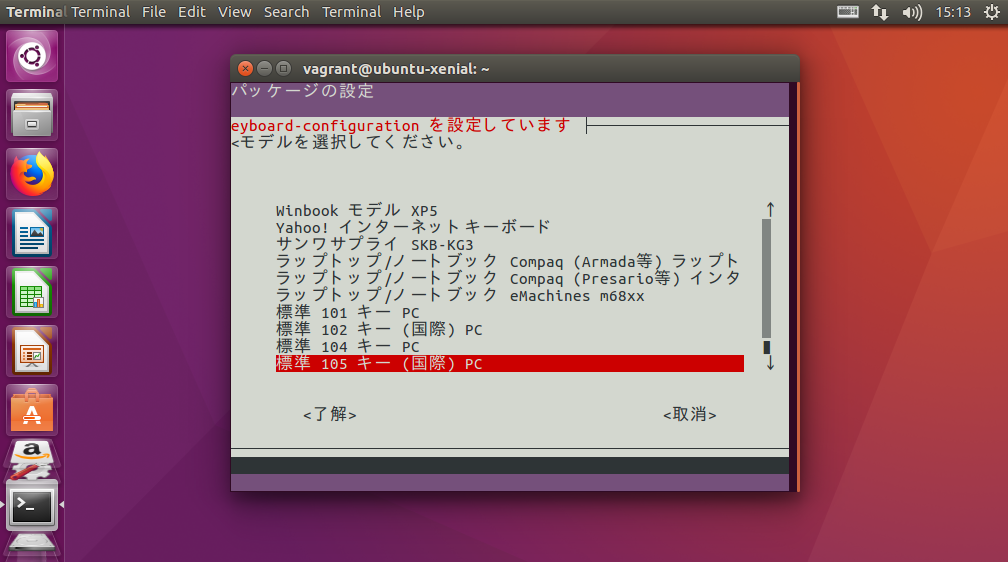Viewport: 1008px width, 562px height.
Task: Open the Terminal menu
Action: click(351, 12)
